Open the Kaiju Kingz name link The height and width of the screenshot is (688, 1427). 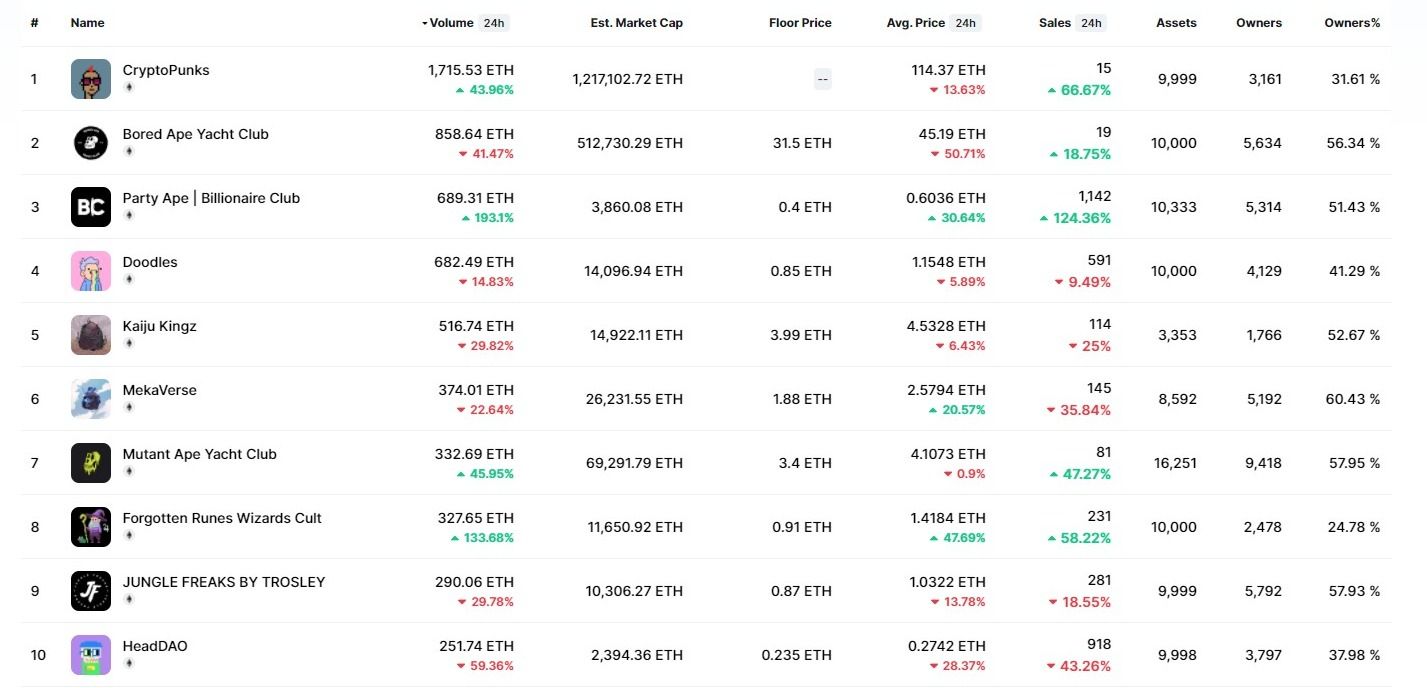160,326
